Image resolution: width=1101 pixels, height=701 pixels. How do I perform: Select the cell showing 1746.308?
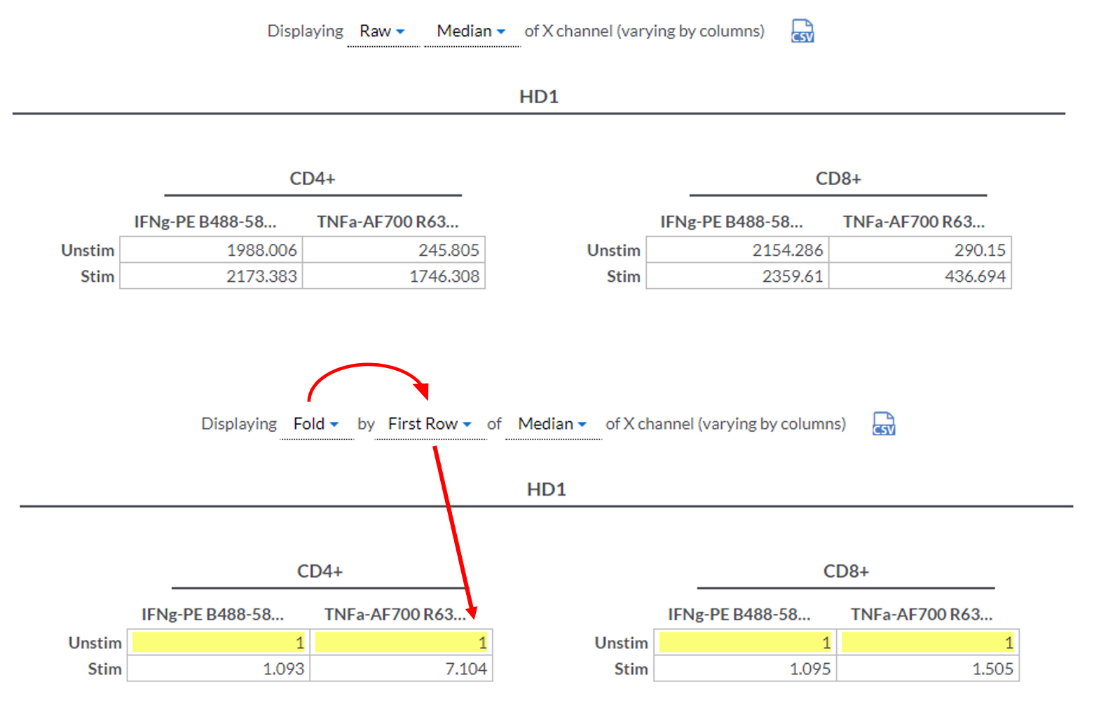click(x=394, y=276)
